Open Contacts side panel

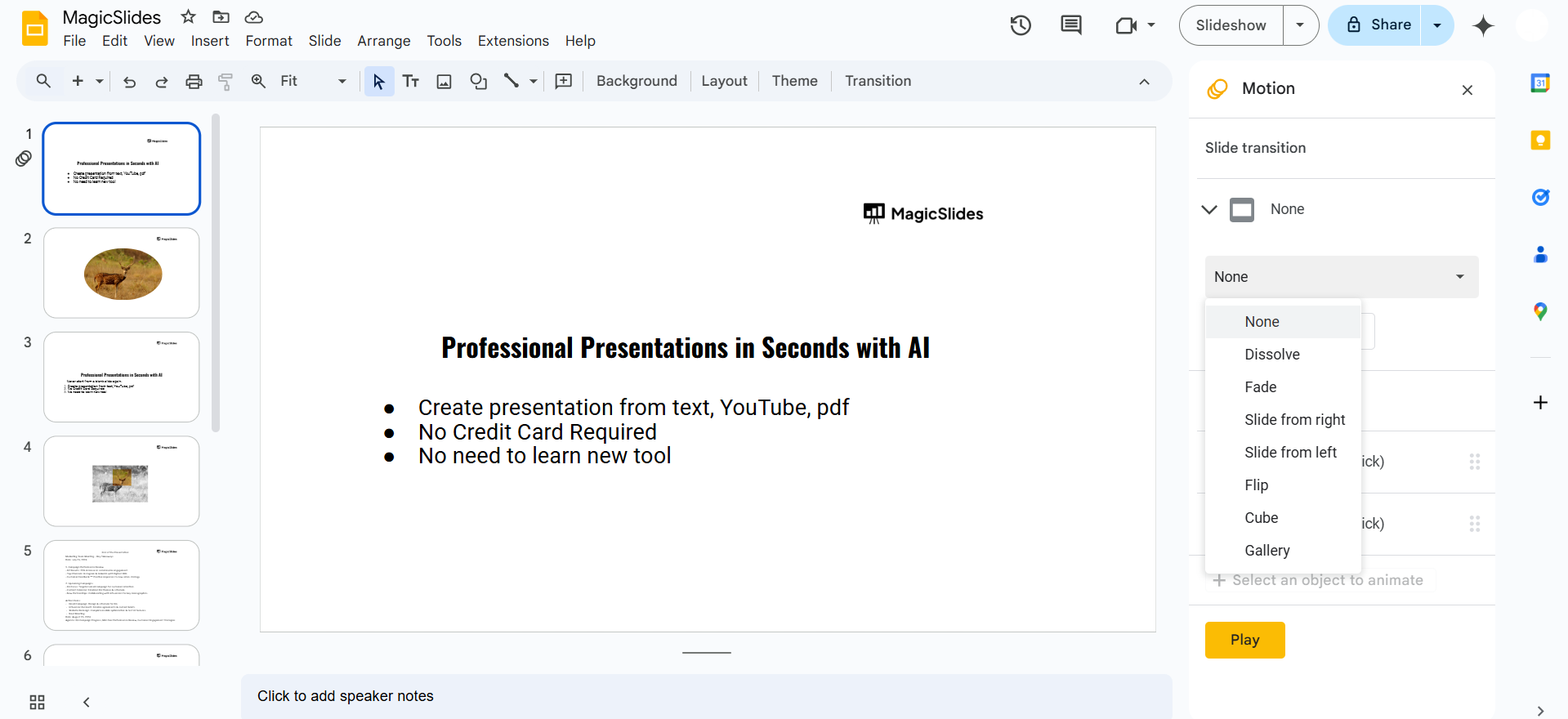1540,254
